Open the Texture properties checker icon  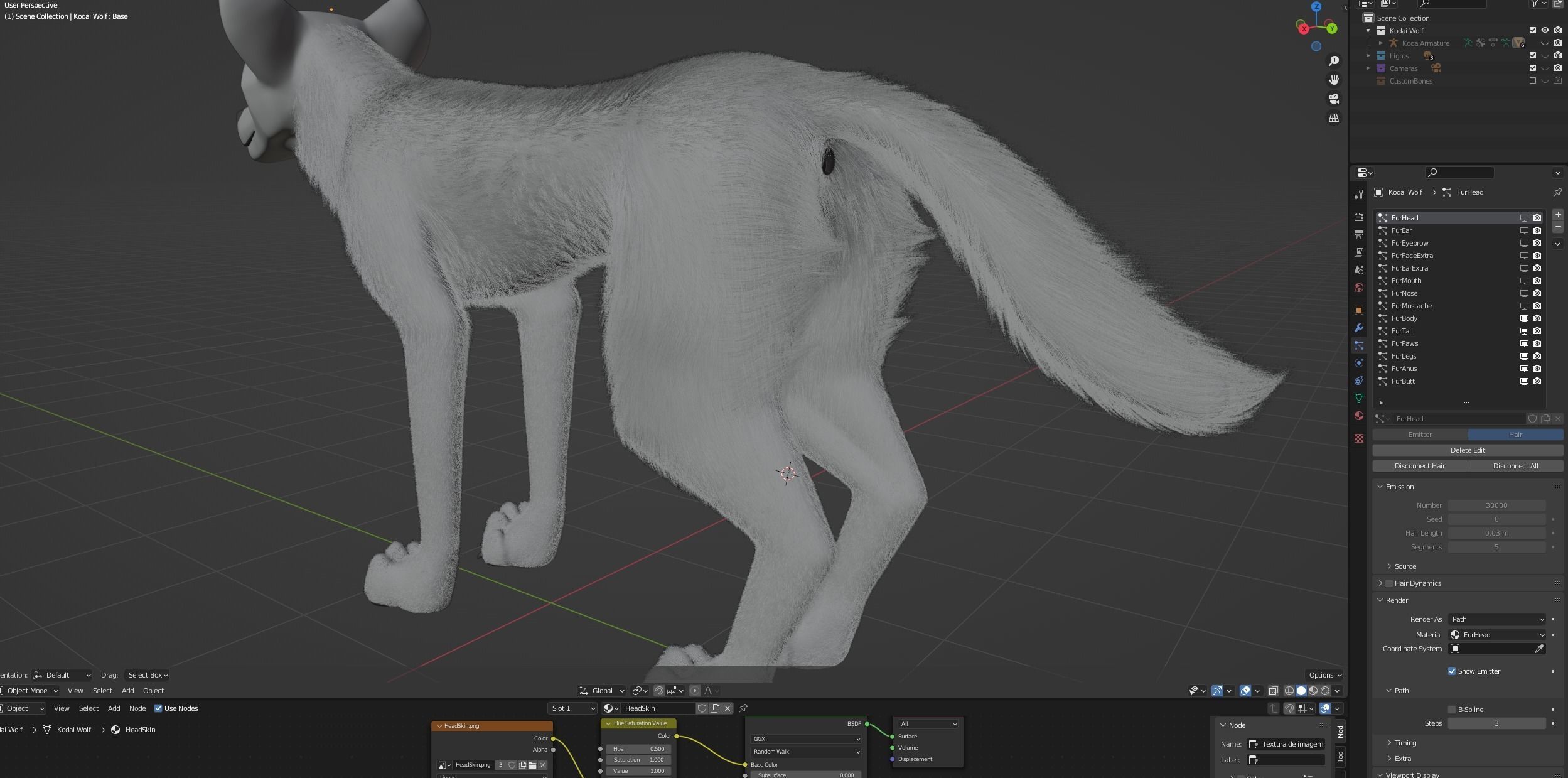pos(1359,438)
